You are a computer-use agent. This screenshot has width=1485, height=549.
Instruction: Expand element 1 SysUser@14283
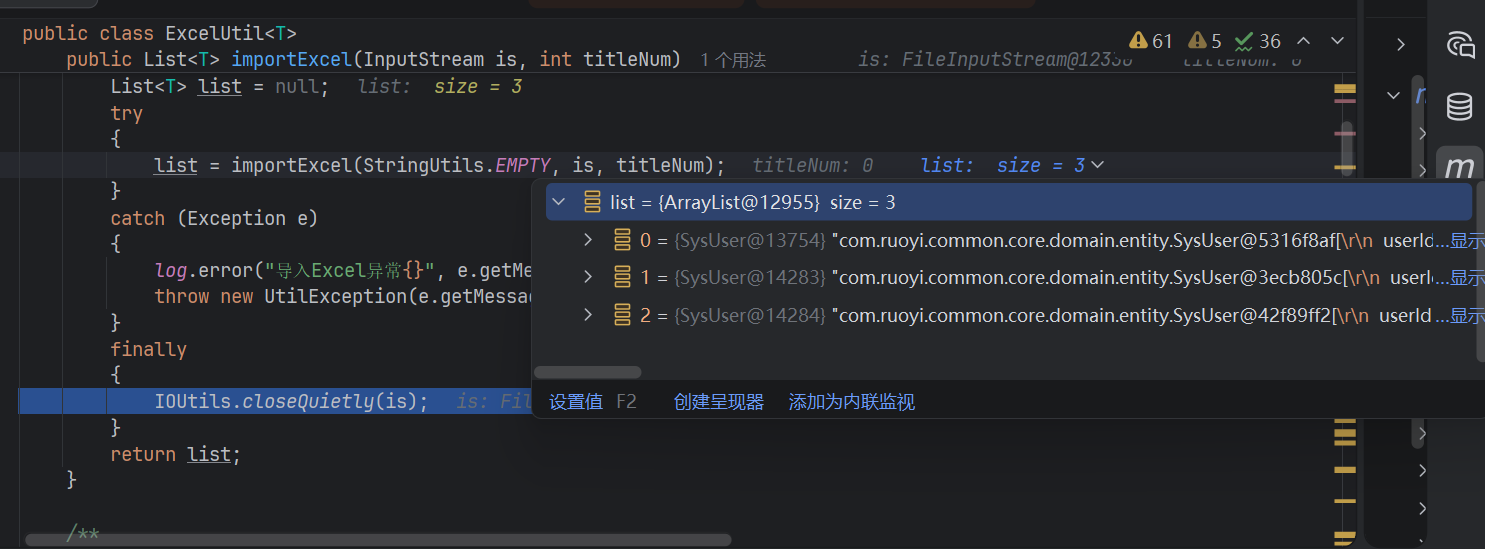pos(590,277)
